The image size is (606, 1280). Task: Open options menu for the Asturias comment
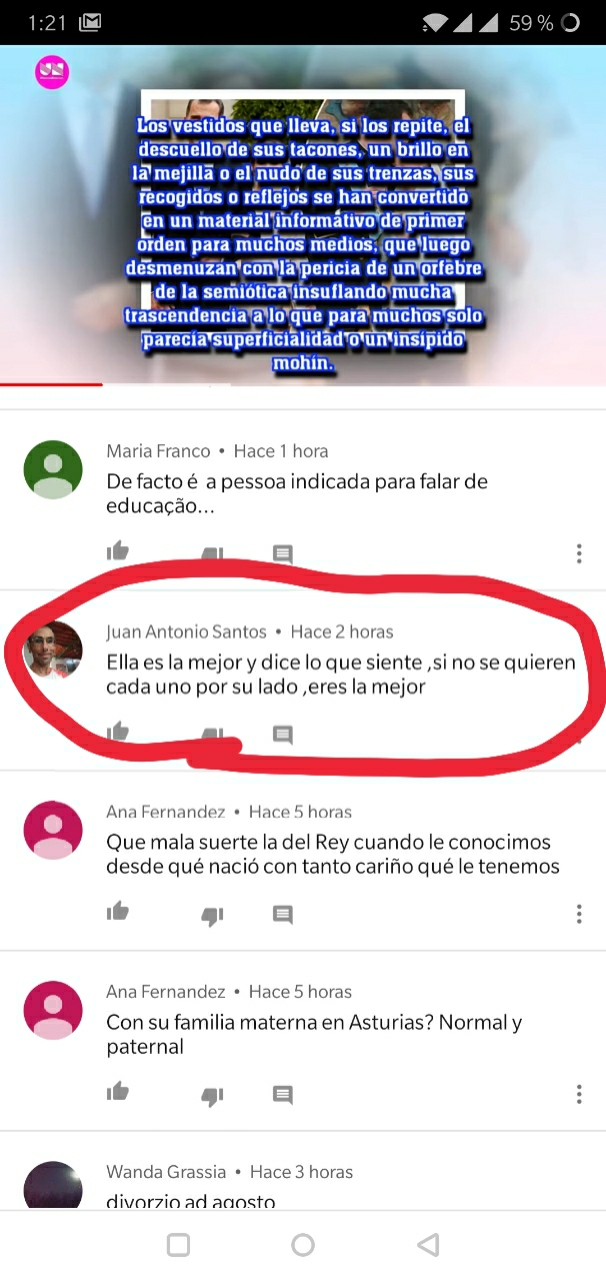(x=579, y=1093)
